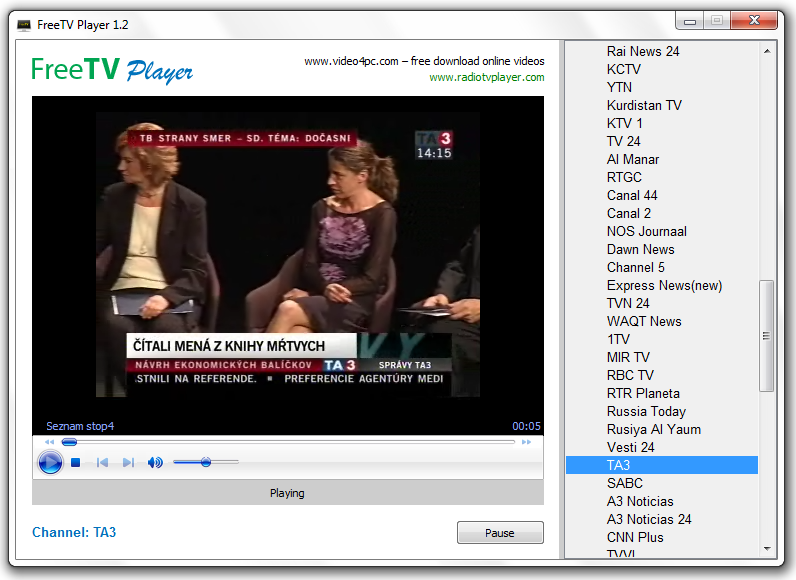Minimize the FreeTV Player window
Screen dimensions: 796x580
(x=689, y=21)
